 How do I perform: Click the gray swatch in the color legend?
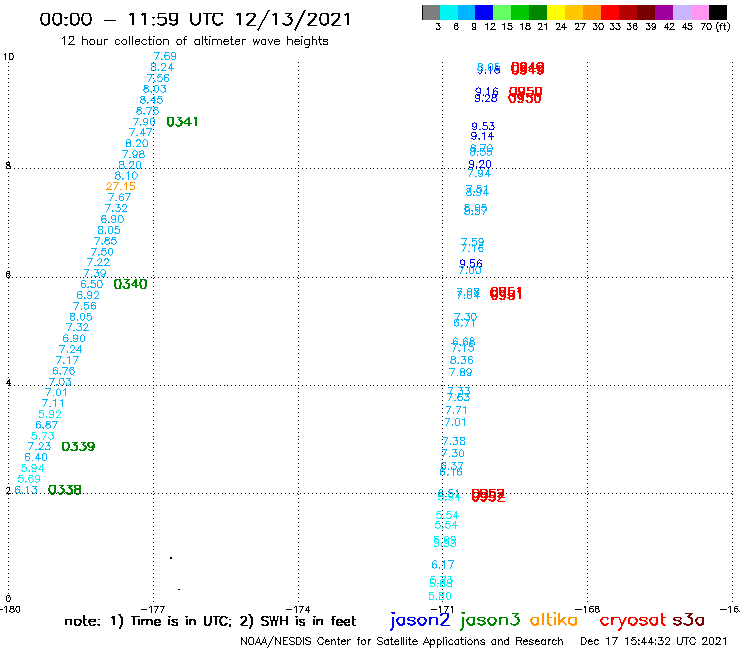click(431, 12)
